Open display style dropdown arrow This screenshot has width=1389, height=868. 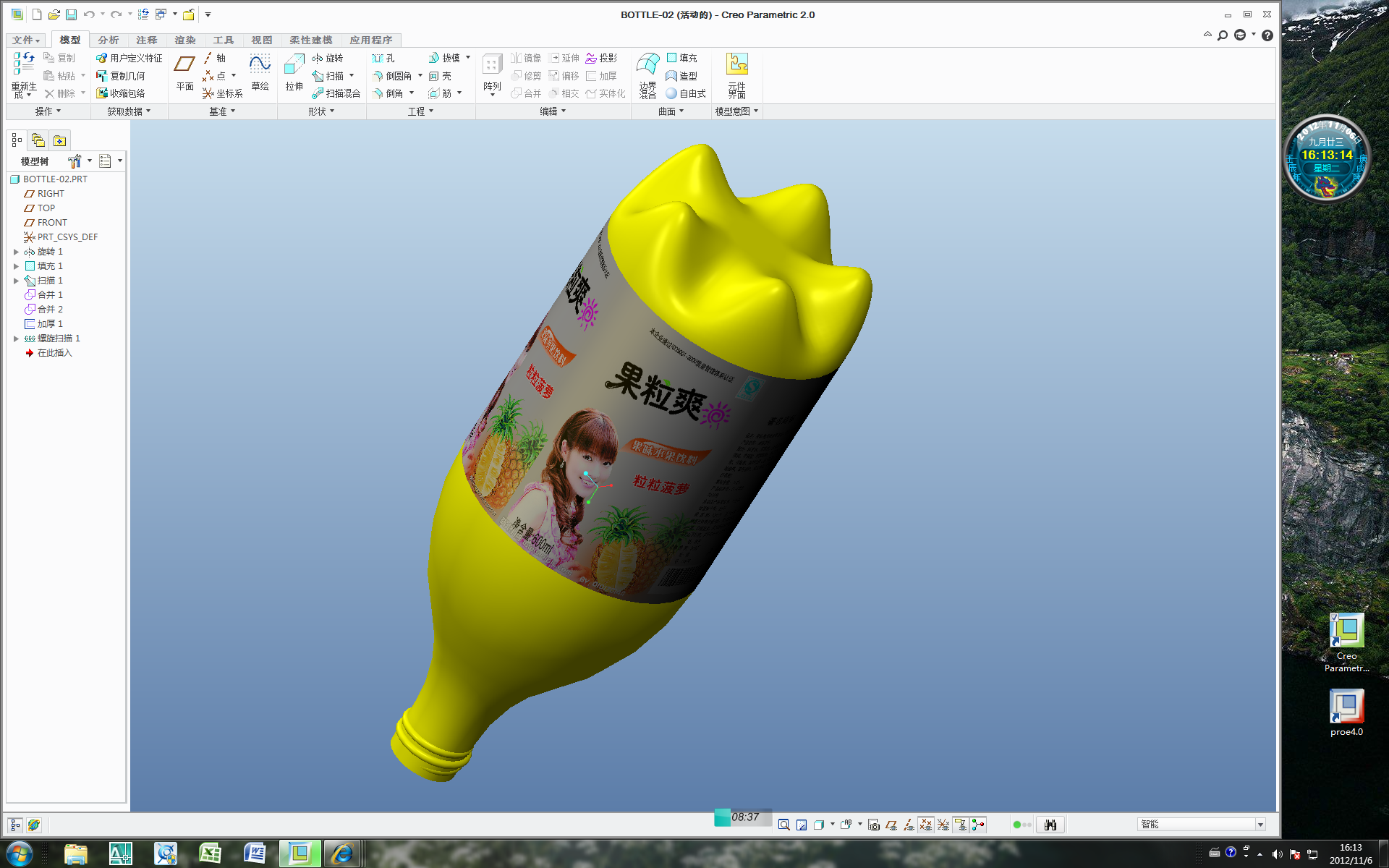tap(833, 825)
